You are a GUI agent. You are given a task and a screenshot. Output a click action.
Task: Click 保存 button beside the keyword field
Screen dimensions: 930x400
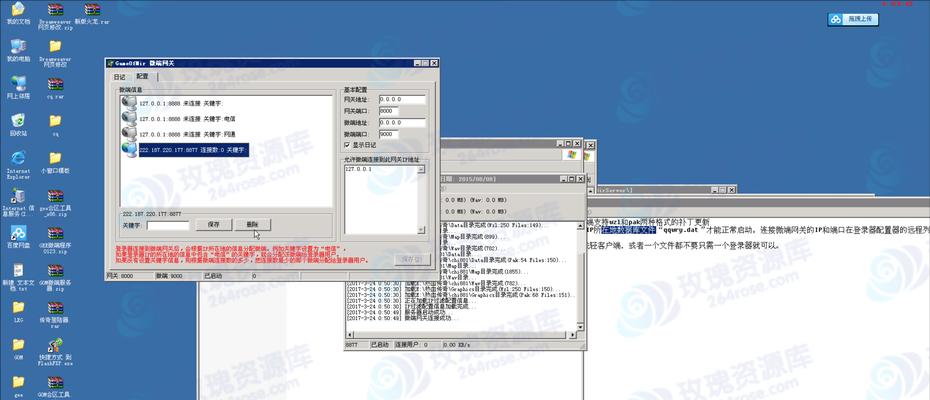[x=214, y=225]
